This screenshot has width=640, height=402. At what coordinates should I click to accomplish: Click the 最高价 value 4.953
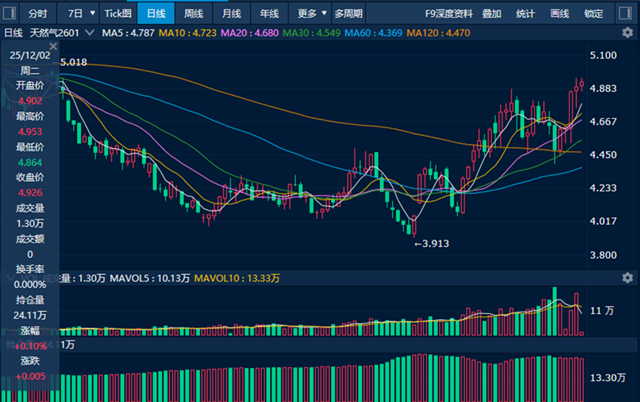pos(30,131)
